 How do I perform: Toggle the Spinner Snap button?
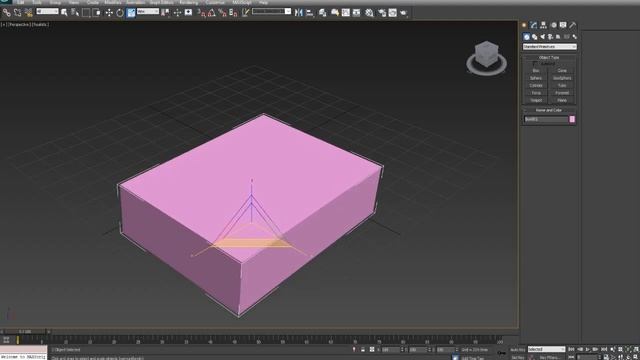coord(233,13)
